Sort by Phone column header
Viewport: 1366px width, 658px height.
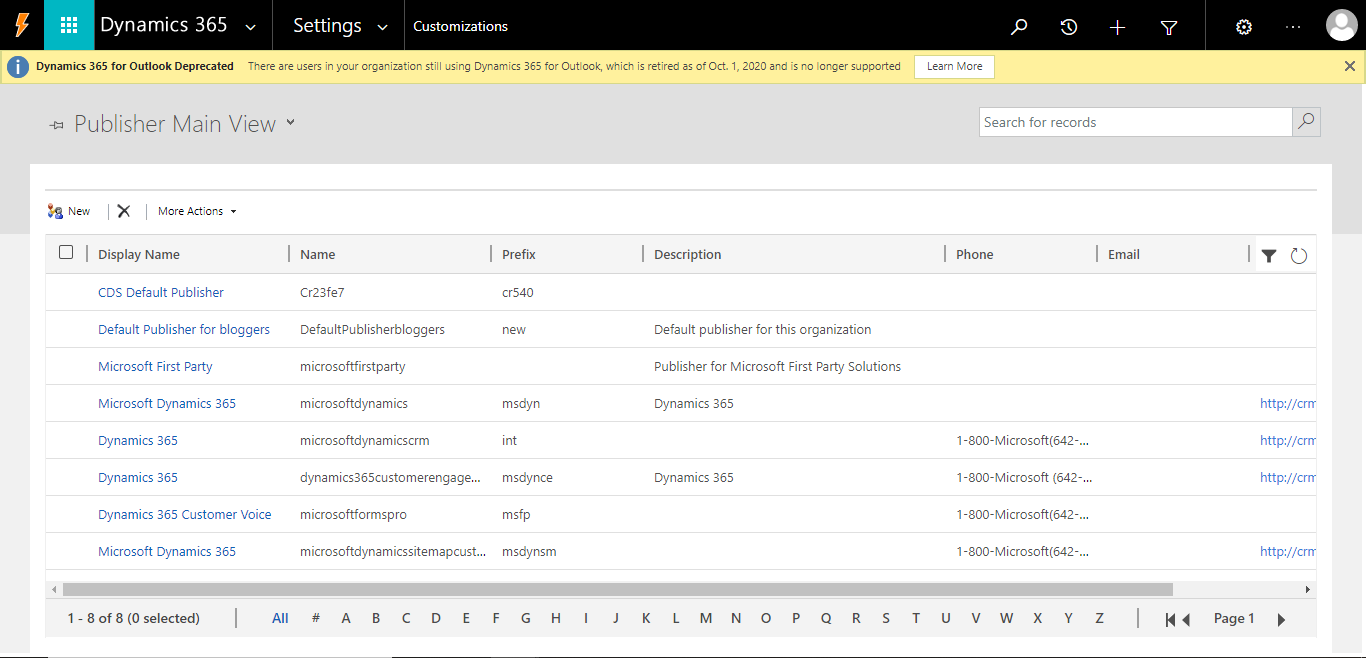[x=975, y=254]
